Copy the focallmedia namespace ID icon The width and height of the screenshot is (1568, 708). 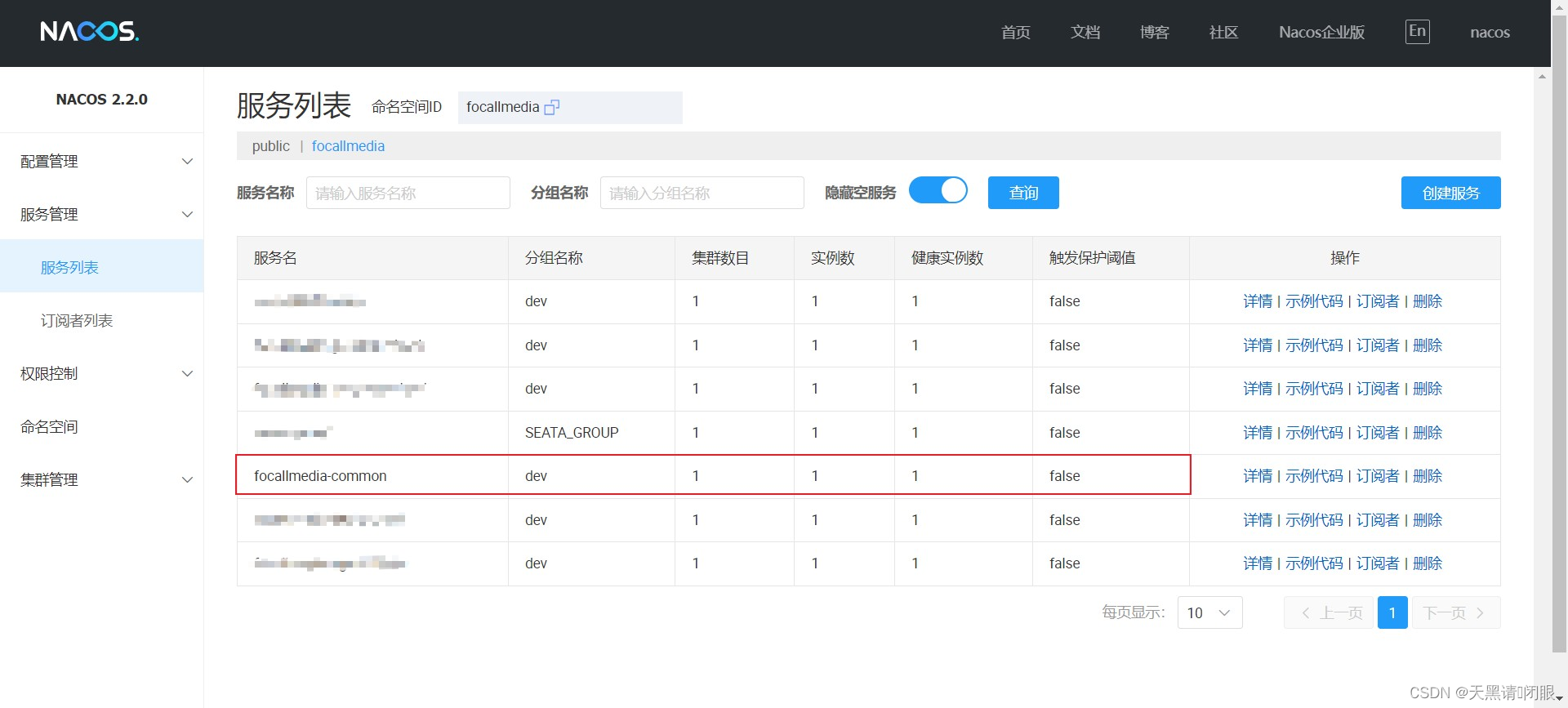pyautogui.click(x=552, y=107)
